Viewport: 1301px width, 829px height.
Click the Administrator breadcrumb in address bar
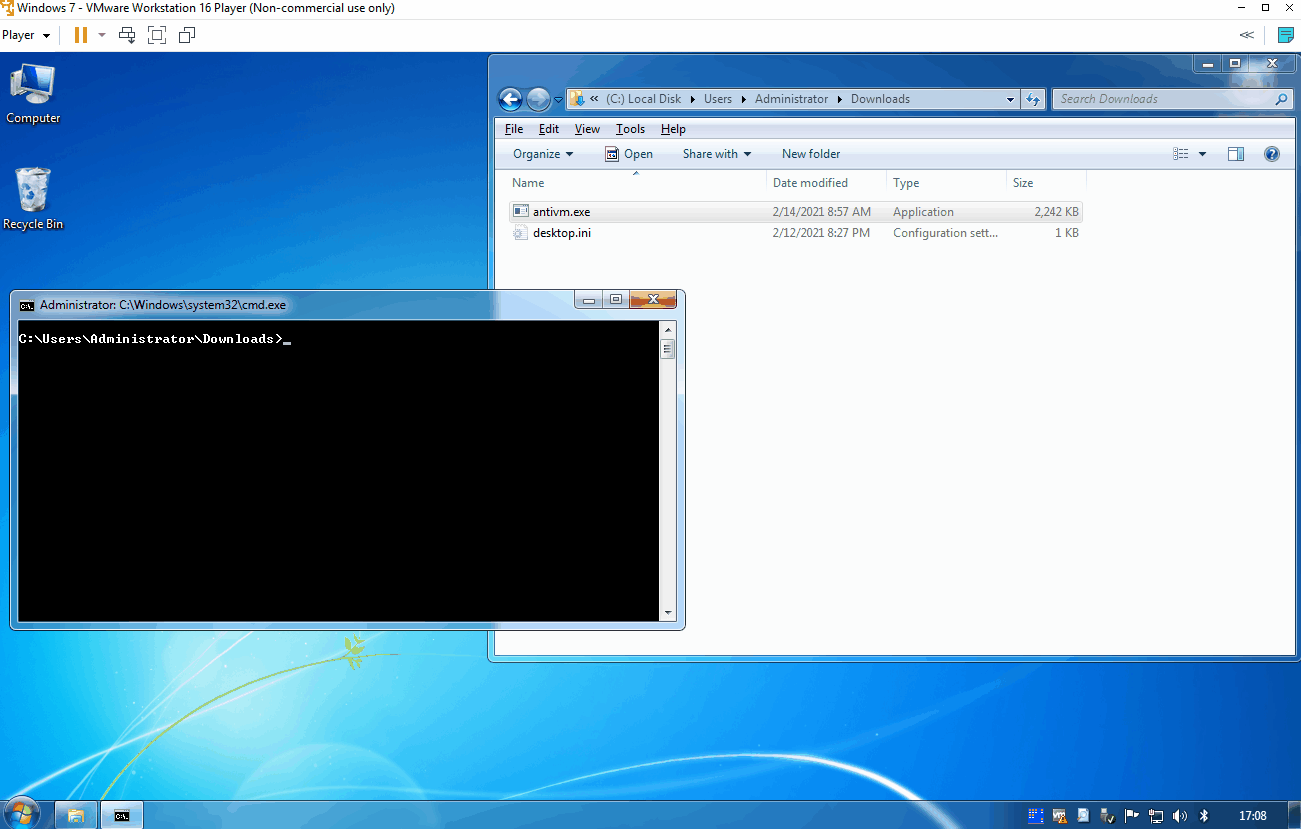point(791,99)
